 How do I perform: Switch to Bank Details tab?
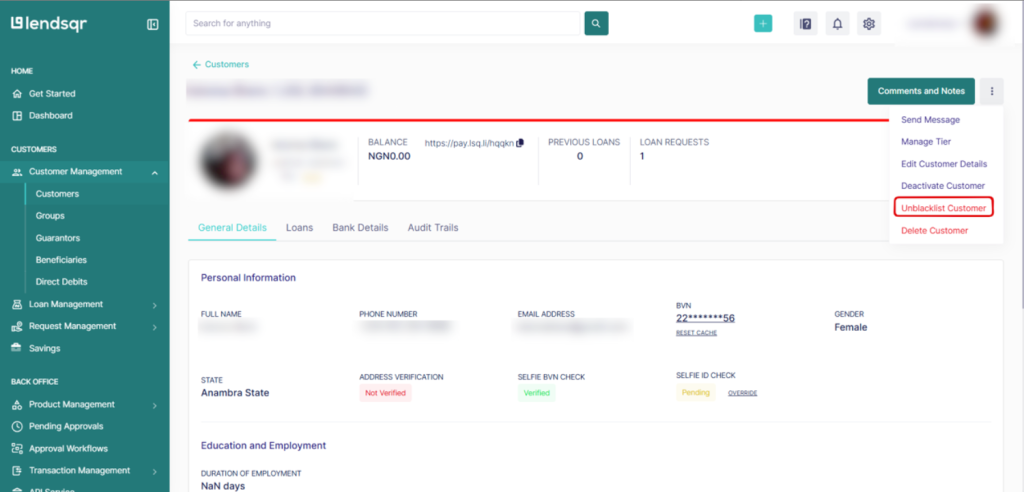point(360,228)
